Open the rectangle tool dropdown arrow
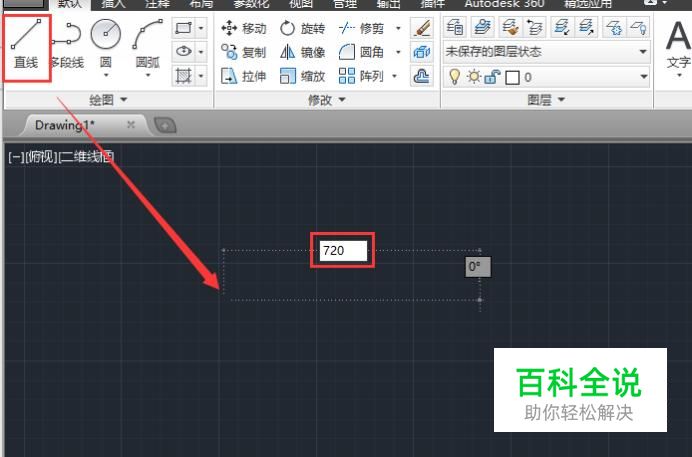692x457 pixels. click(201, 28)
